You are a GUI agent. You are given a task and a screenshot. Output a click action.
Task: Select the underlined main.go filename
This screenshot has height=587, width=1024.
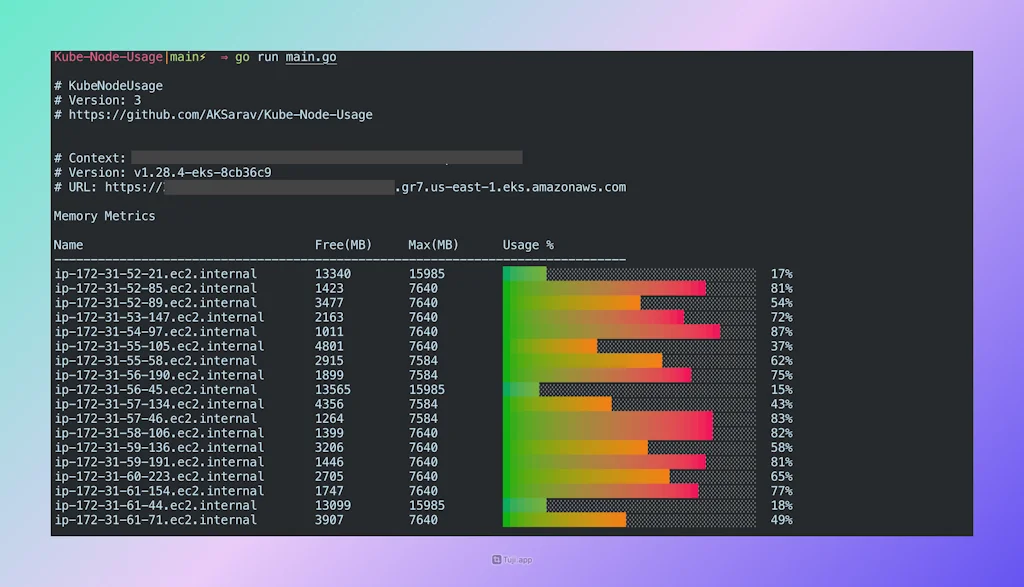click(312, 57)
